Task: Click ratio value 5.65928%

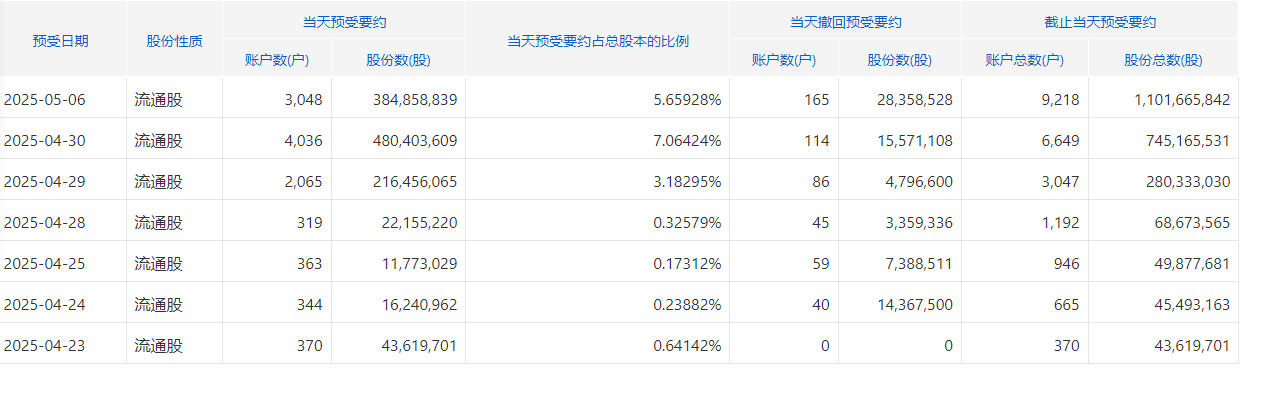Action: pos(687,99)
